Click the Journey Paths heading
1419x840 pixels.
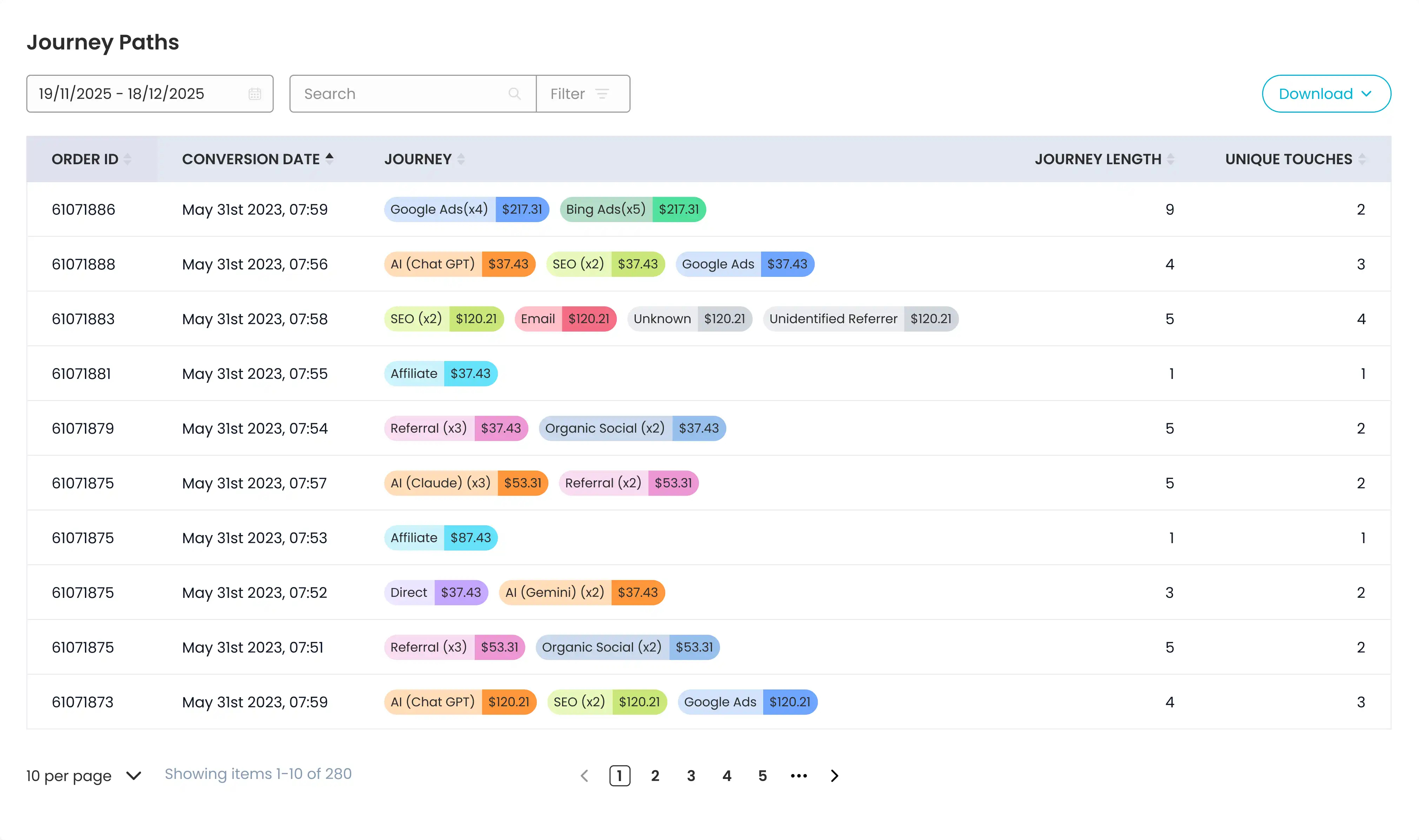coord(102,42)
